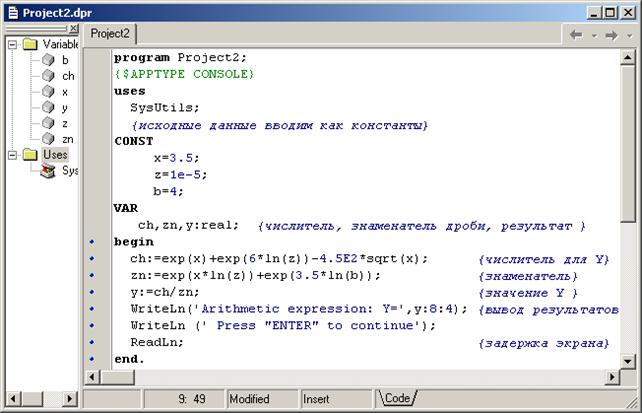Maximize the Project2.dpr window
Viewport: 642px width, 413px height.
[610, 13]
